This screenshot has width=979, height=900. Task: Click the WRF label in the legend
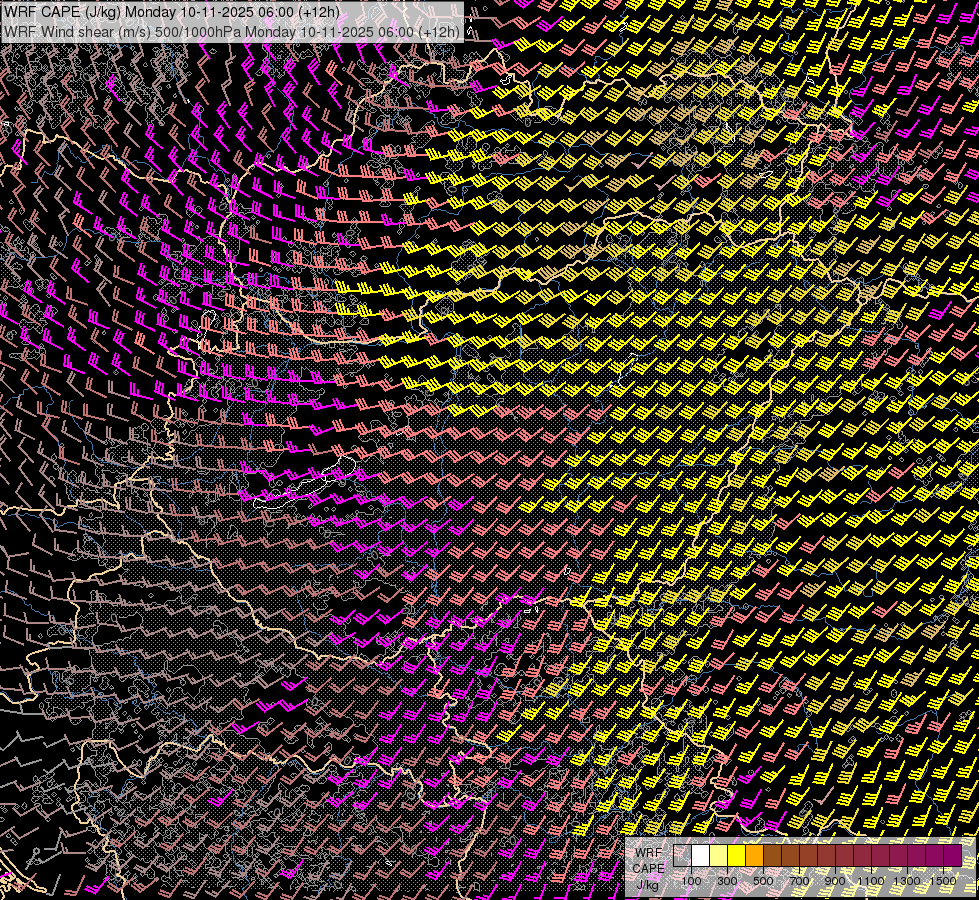point(647,853)
